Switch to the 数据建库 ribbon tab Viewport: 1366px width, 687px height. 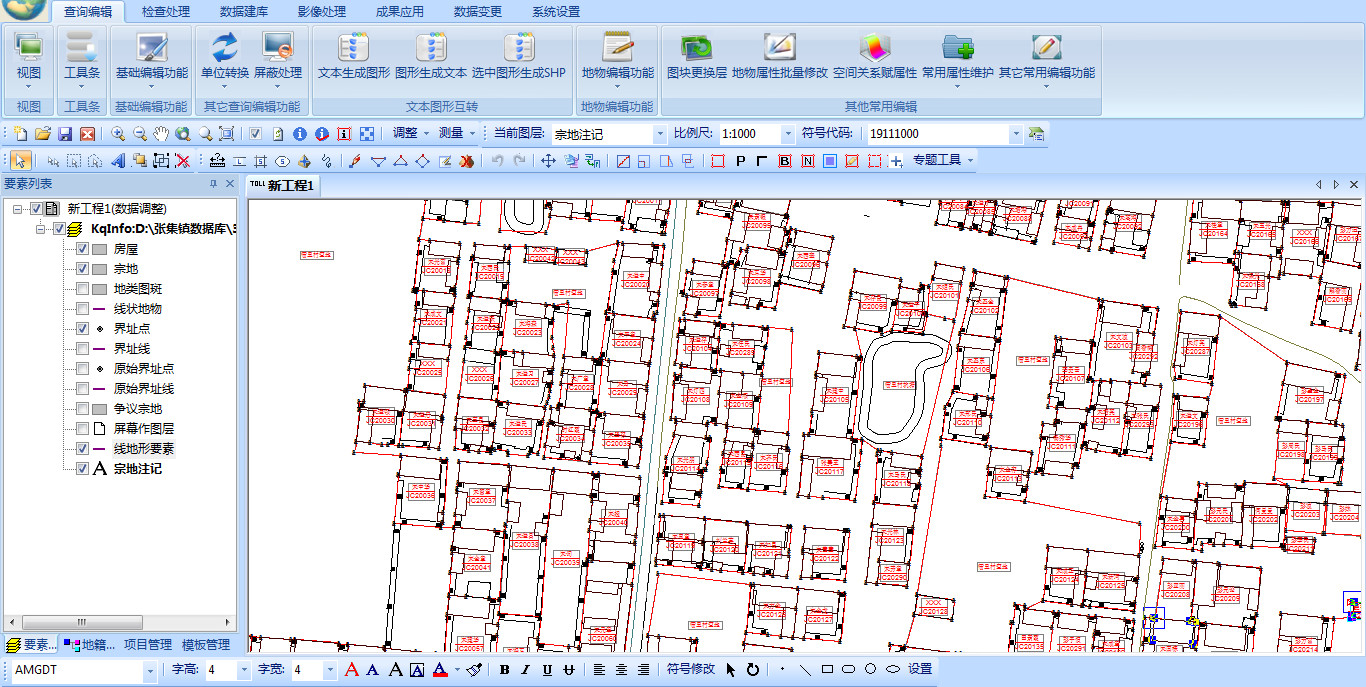tap(244, 12)
